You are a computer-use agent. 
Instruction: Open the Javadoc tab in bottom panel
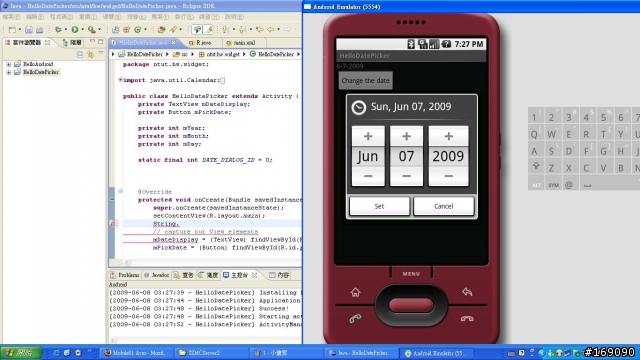pos(157,276)
